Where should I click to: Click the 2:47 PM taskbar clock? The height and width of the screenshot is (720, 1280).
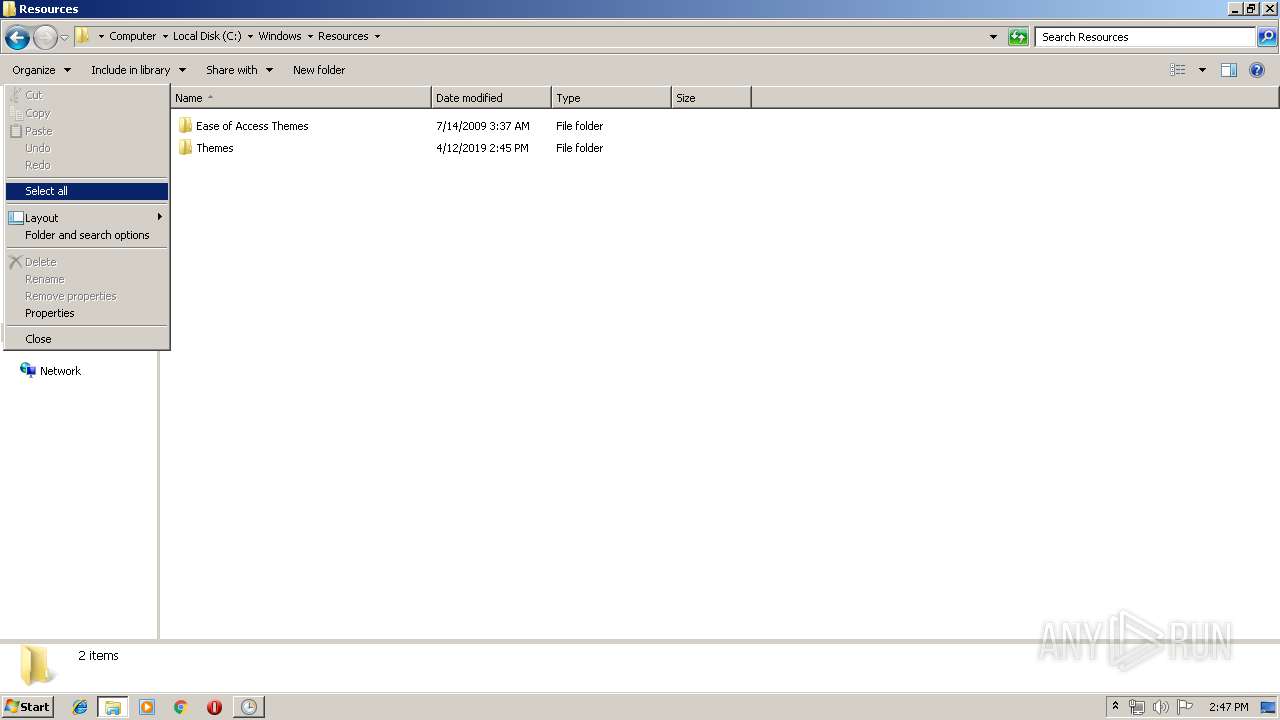click(1228, 707)
